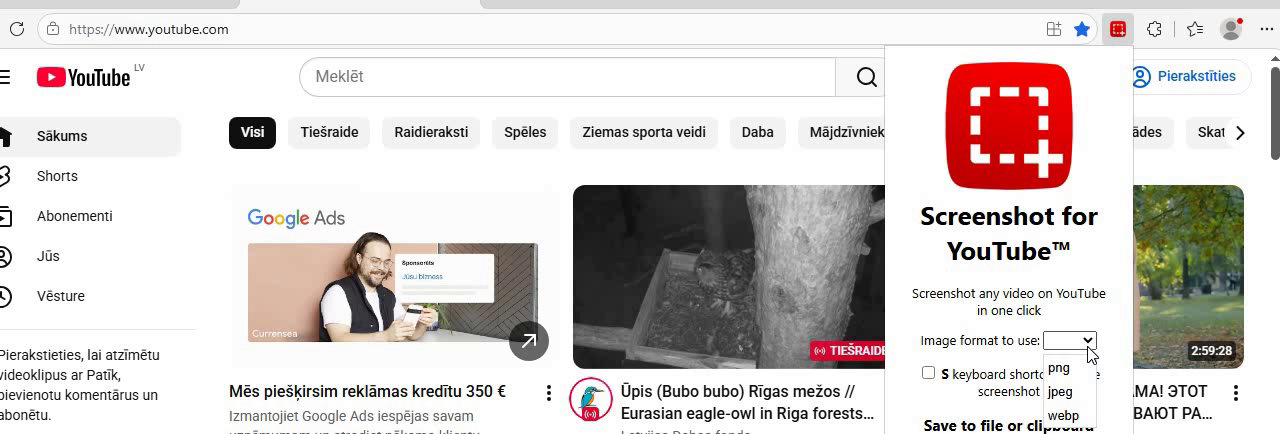Open the browser profile avatar

1232,29
